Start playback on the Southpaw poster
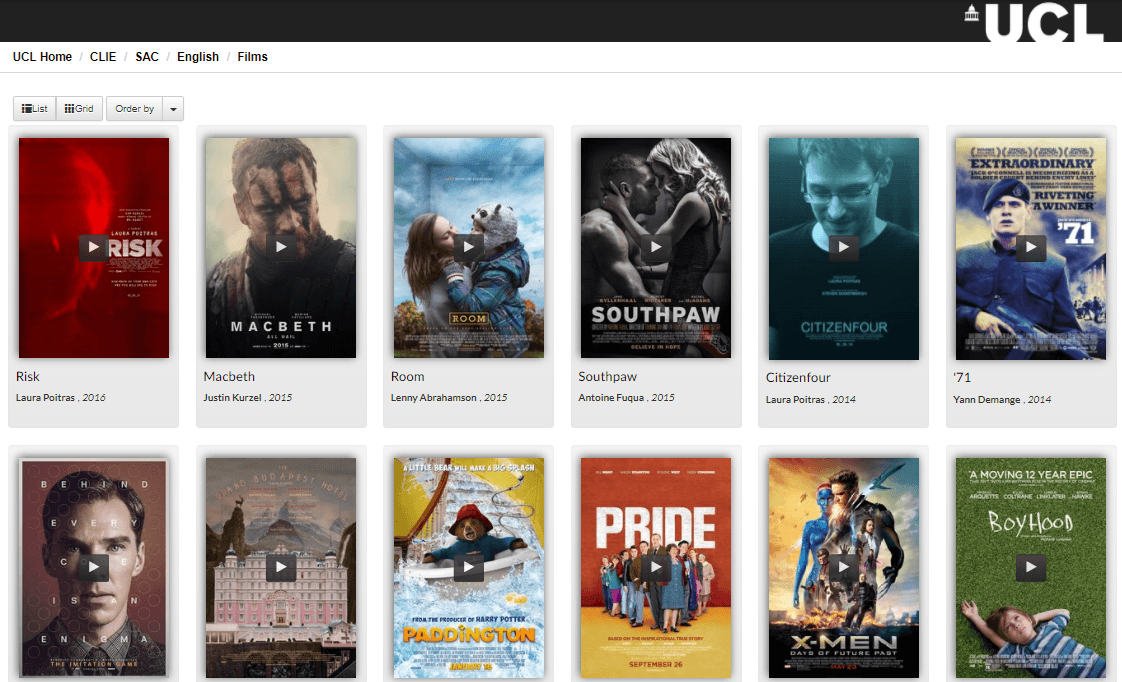 click(x=656, y=248)
